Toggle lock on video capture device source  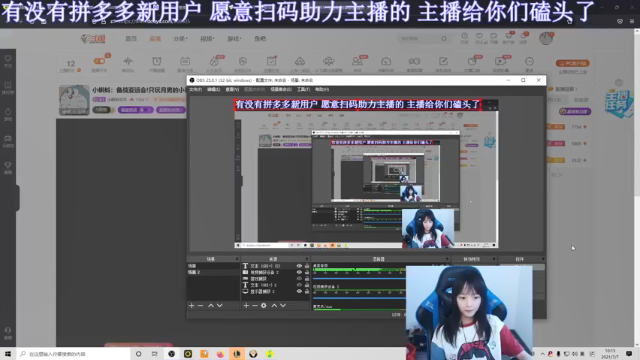(307, 272)
